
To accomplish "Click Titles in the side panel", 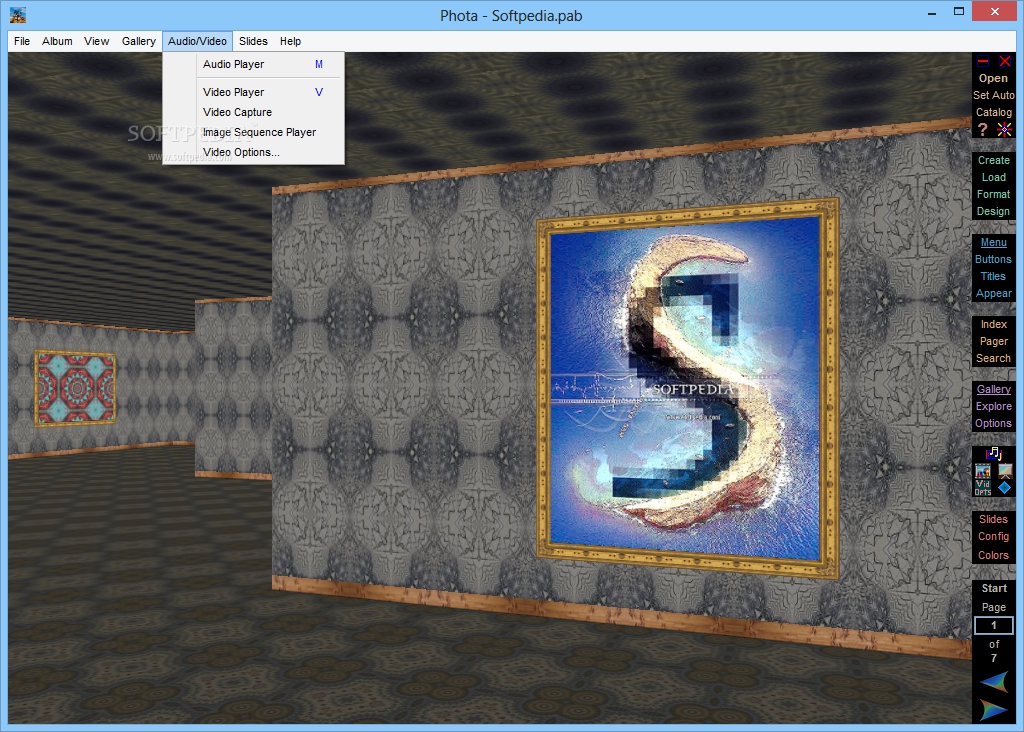I will coord(993,276).
